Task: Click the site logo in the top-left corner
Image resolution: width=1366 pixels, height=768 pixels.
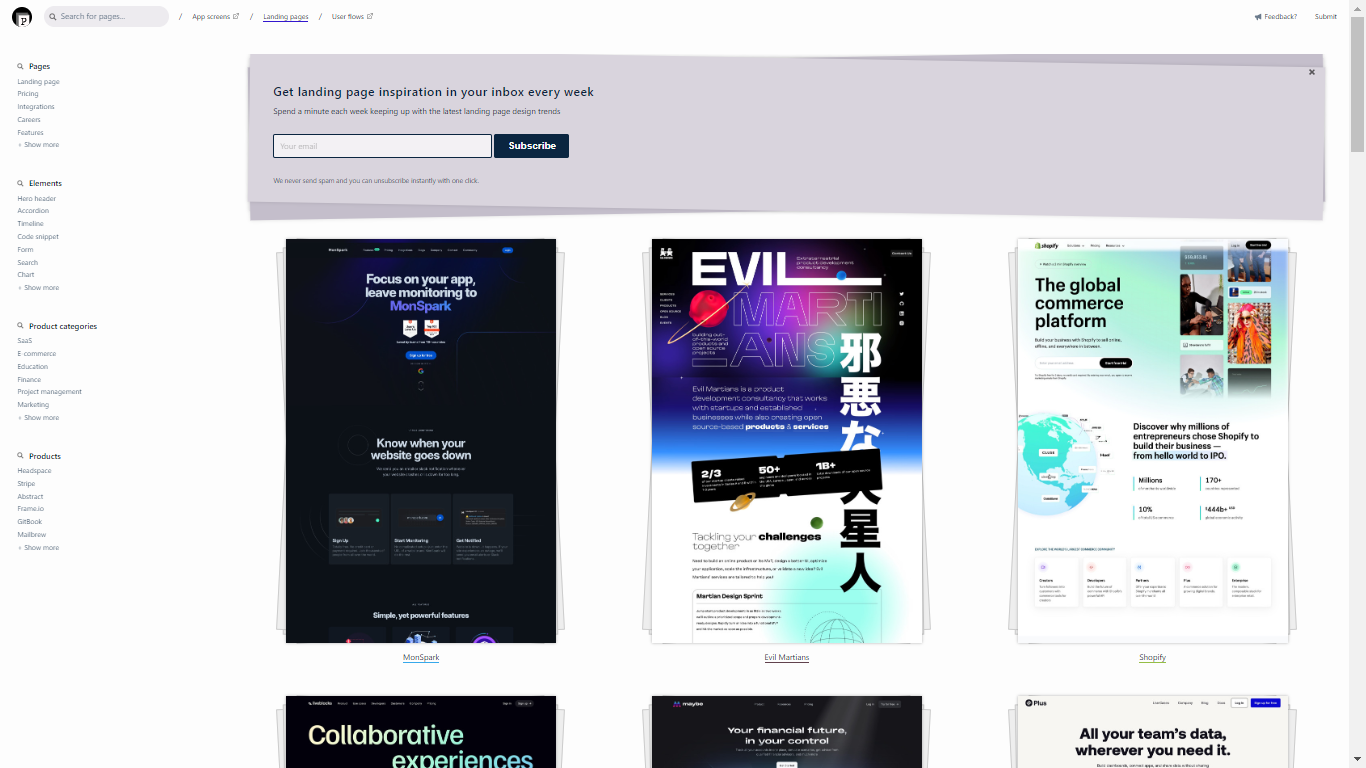Action: coord(22,16)
